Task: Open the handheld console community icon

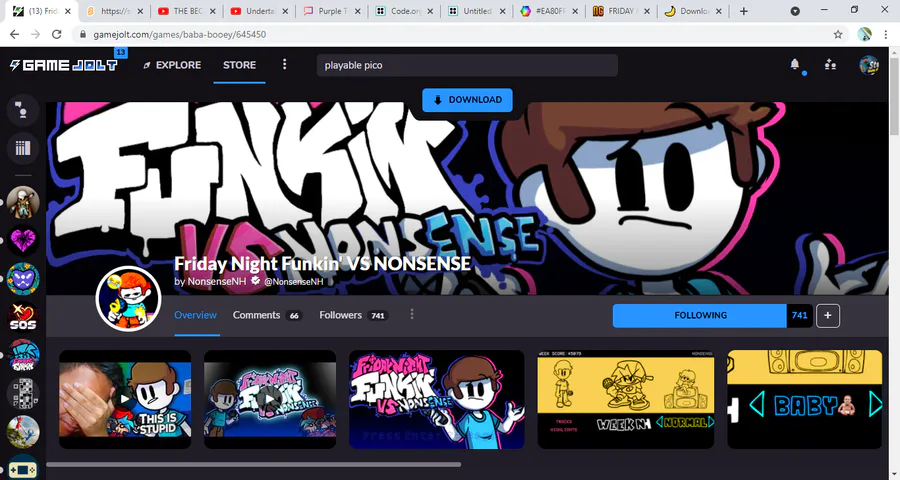Action: click(x=23, y=469)
